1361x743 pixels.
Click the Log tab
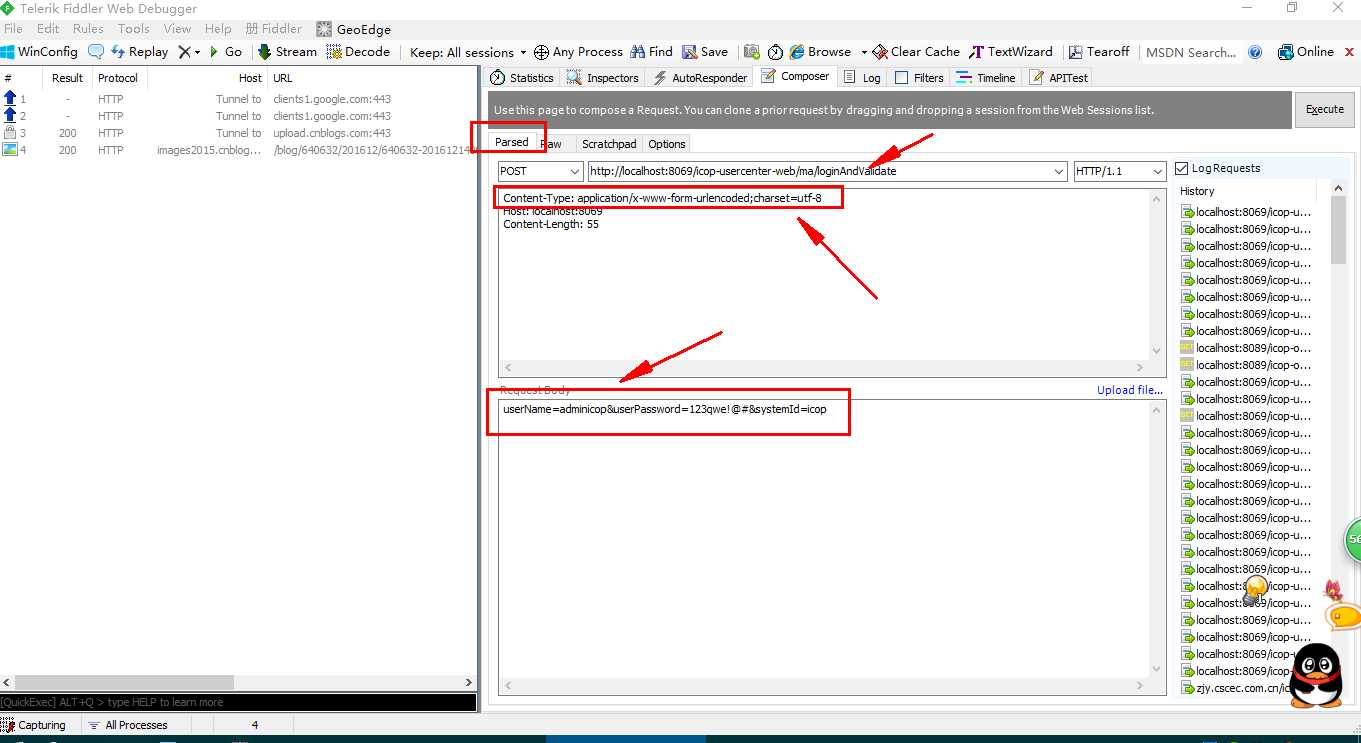(863, 77)
